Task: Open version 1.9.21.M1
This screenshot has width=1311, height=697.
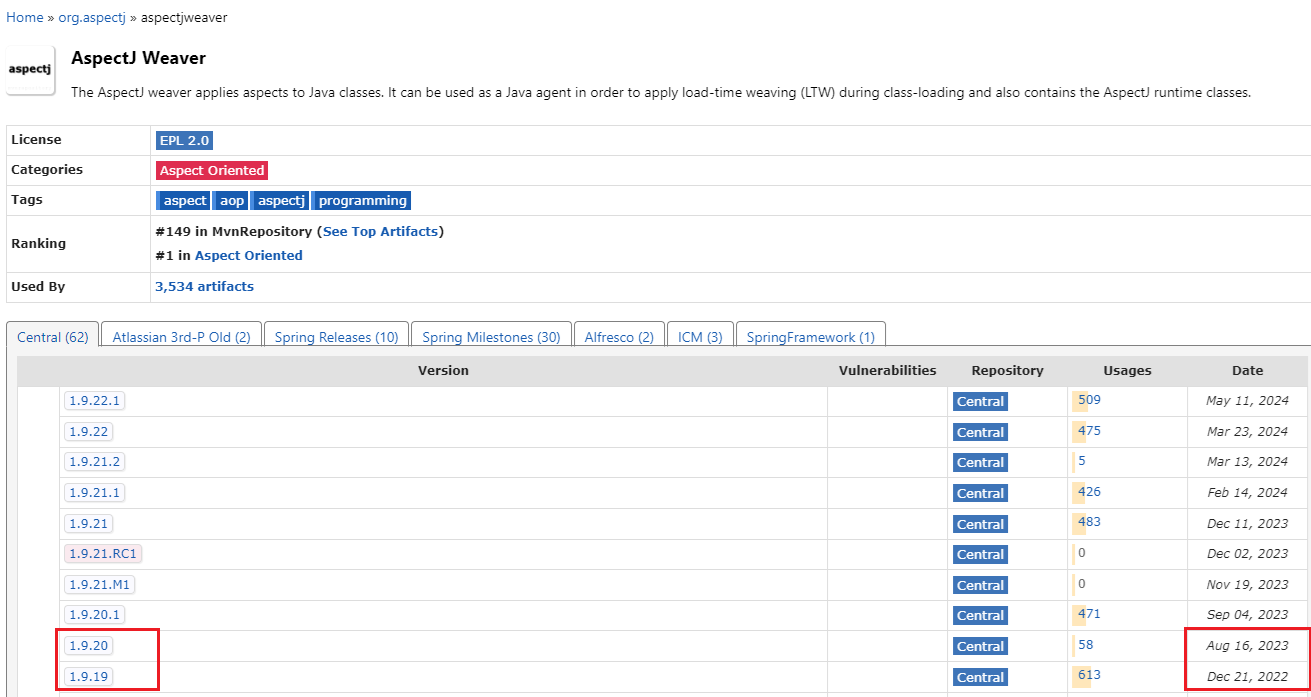Action: point(100,585)
